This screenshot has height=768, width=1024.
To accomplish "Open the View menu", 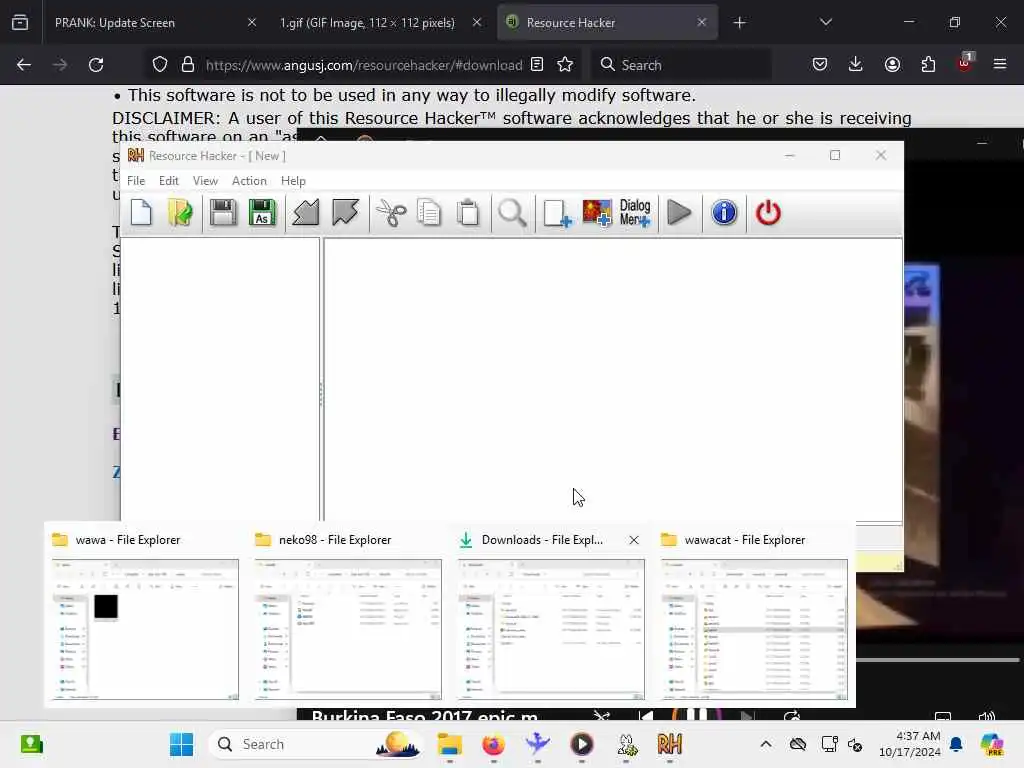I will click(205, 181).
